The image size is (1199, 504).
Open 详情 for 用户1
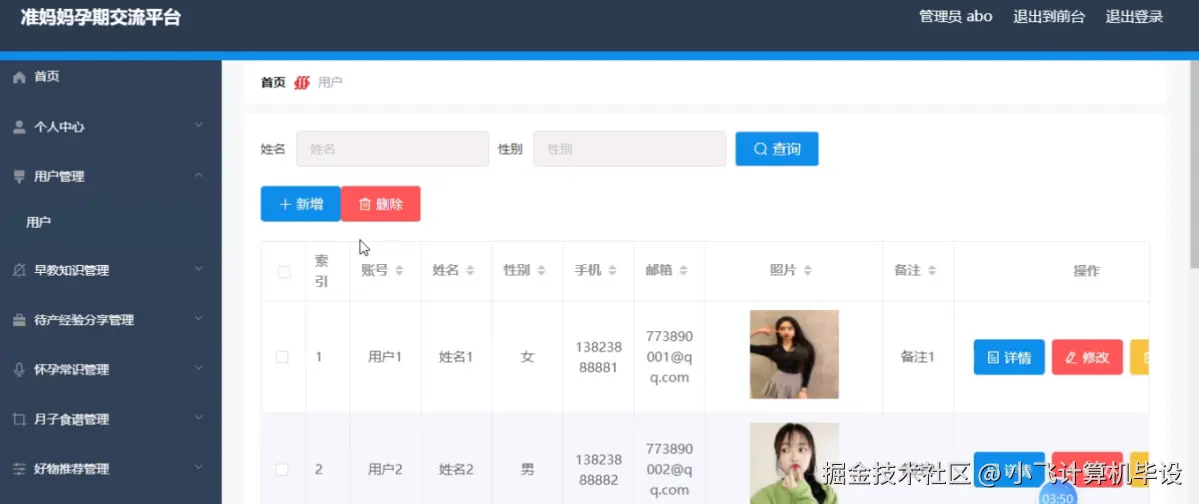click(1009, 357)
